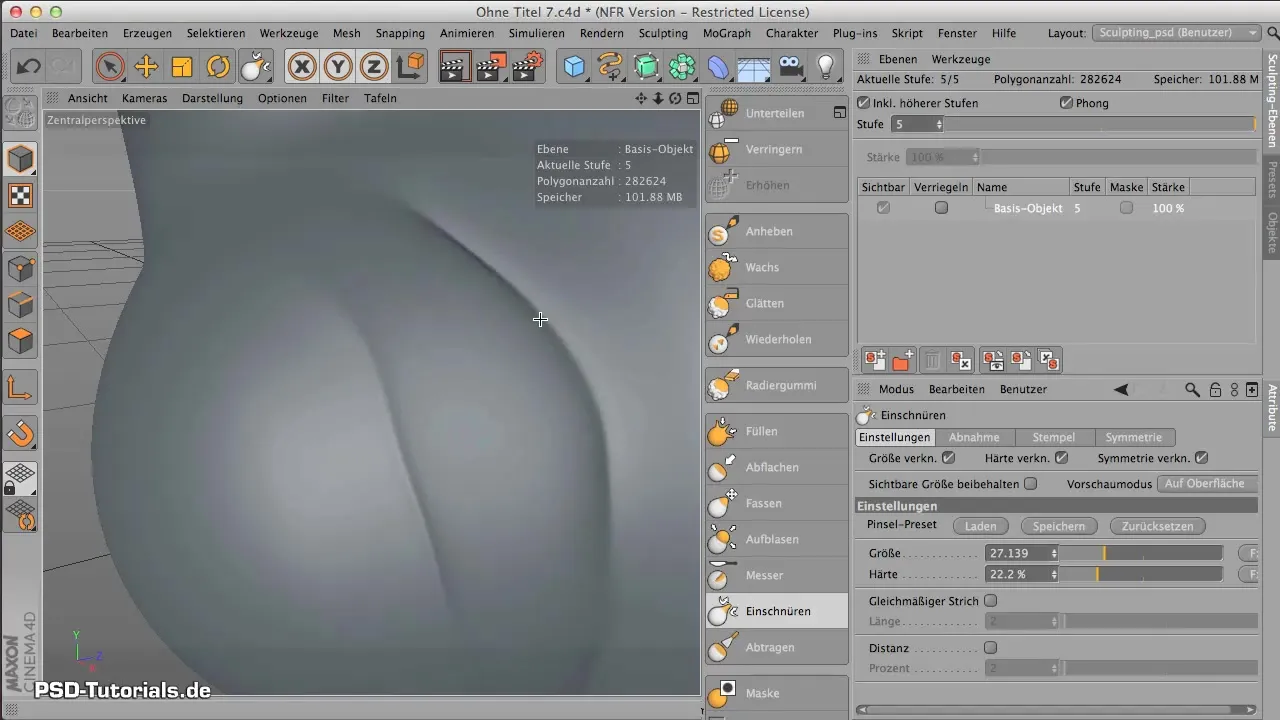
Task: Choose the Abtragen scrape brush
Action: click(776, 647)
